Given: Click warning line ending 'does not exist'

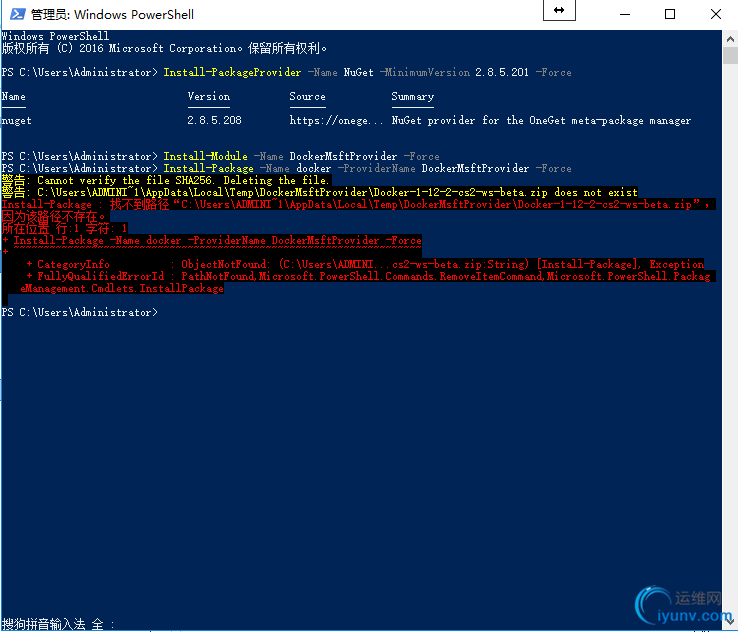Looking at the screenshot, I should pos(319,192).
